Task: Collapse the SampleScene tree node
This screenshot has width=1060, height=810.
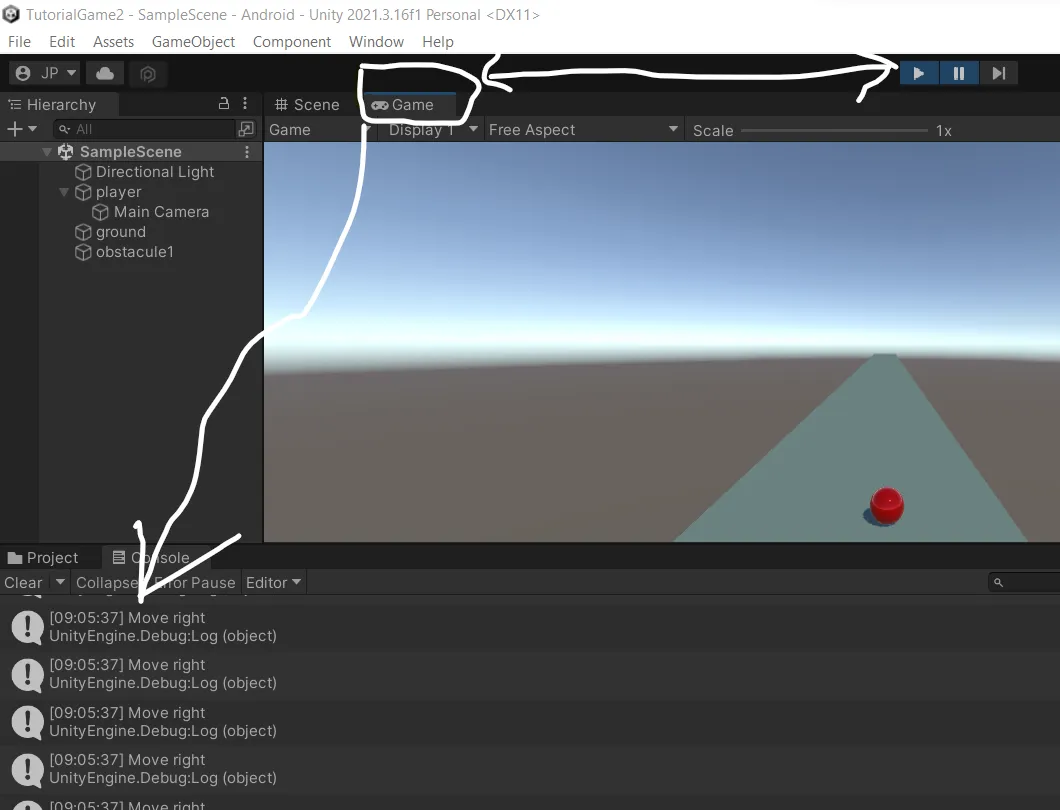Action: click(x=47, y=152)
